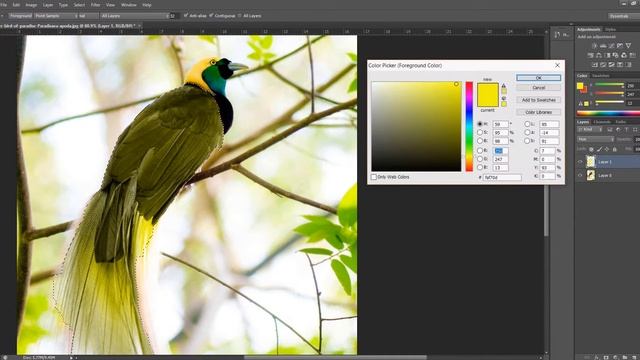Select the R red radio button

pos(480,151)
